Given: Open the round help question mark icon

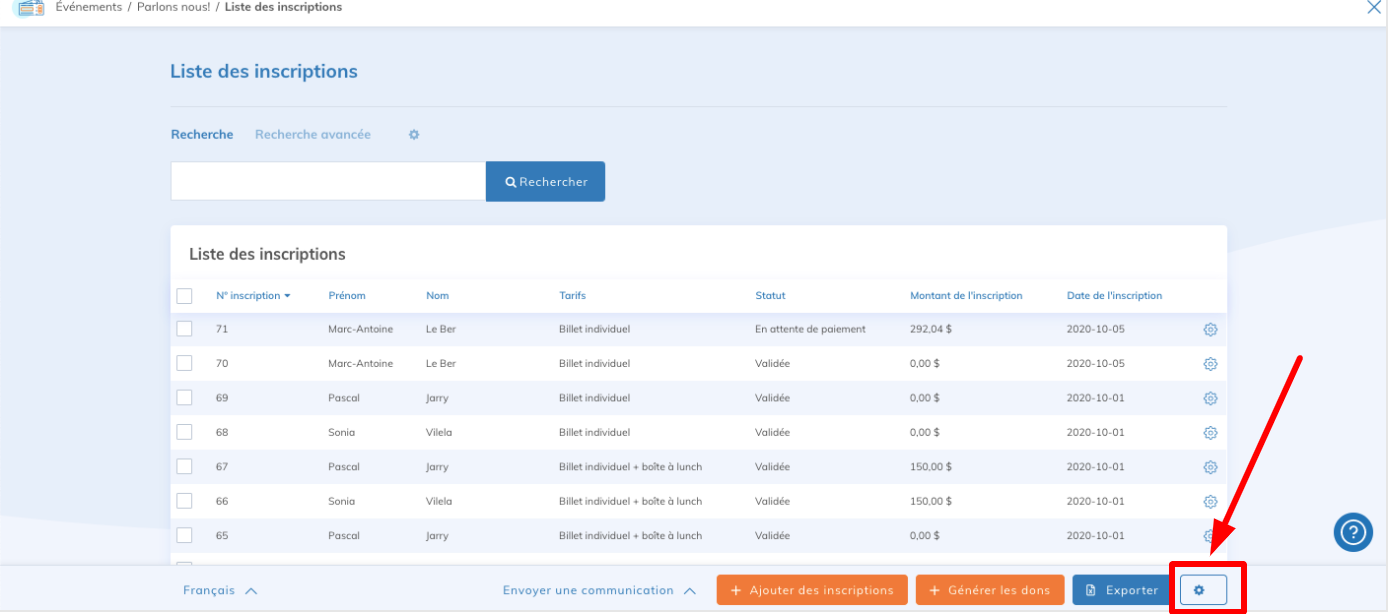Looking at the screenshot, I should pos(1353,531).
